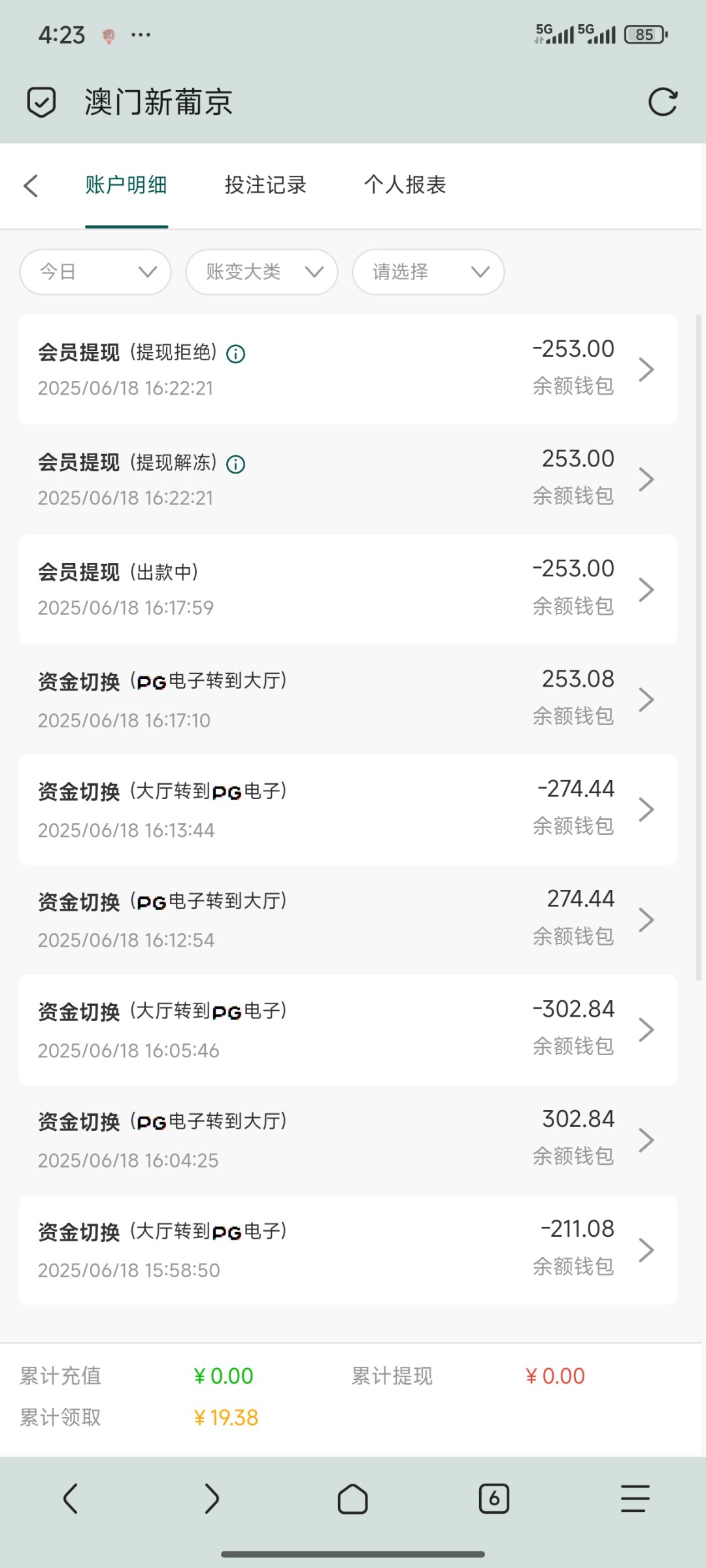Tap info icon next to 提现解冻
Viewport: 706px width, 1568px height.
[x=235, y=465]
